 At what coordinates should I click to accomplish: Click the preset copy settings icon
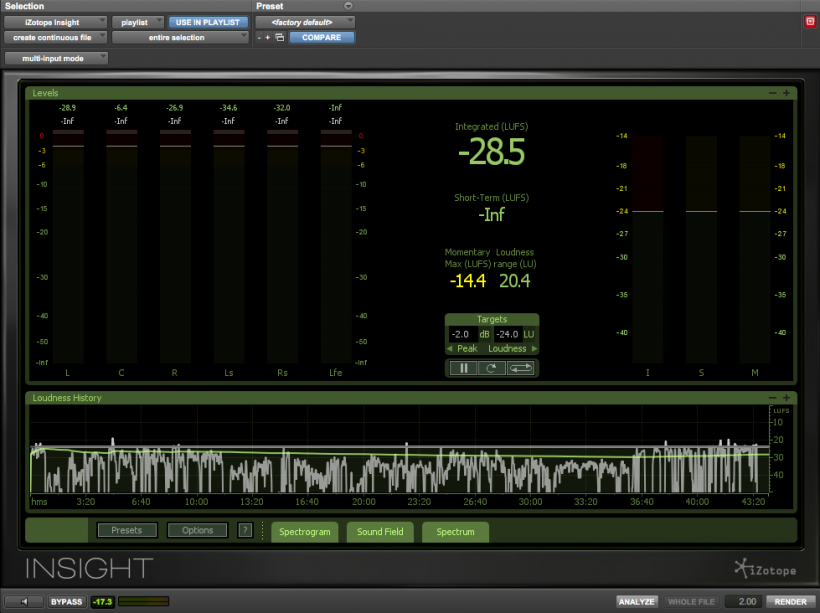pos(280,38)
